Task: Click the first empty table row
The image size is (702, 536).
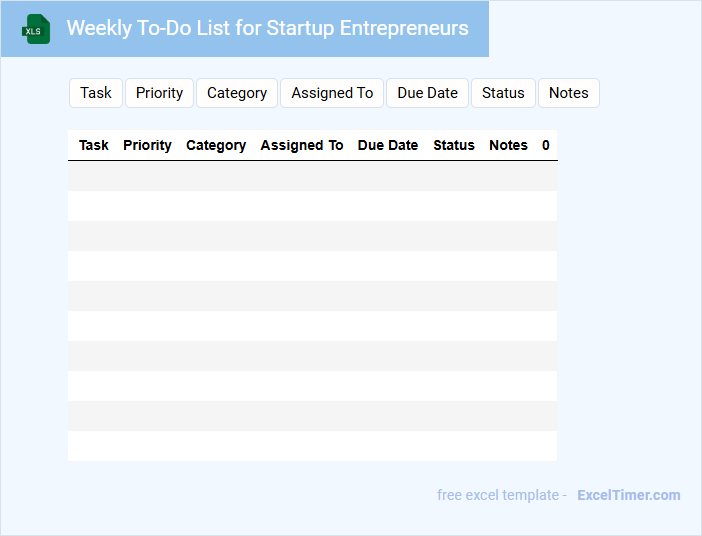Action: point(312,176)
